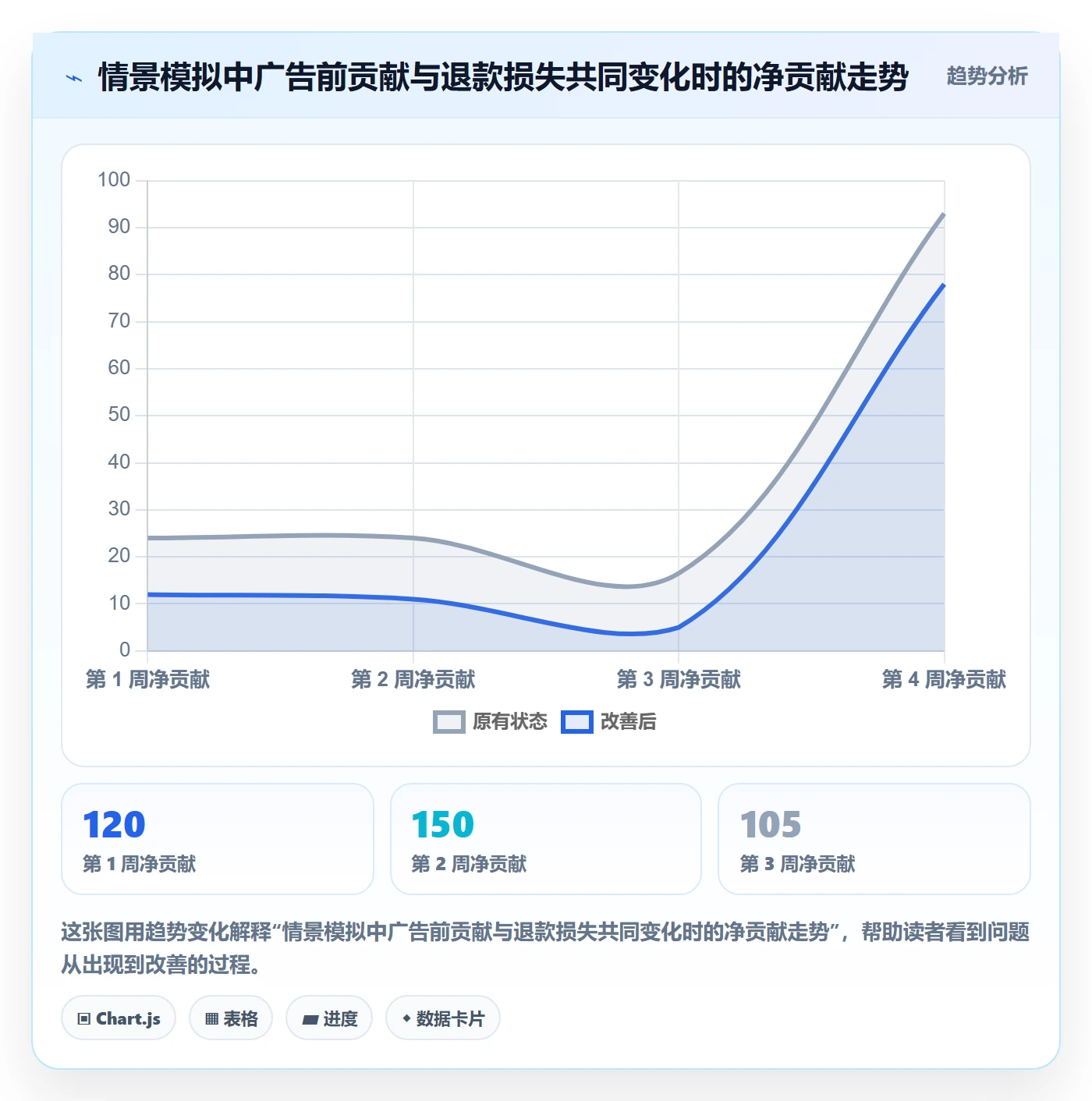
Task: Click the 第 4 周净贡献 x-axis label
Action: tap(944, 679)
